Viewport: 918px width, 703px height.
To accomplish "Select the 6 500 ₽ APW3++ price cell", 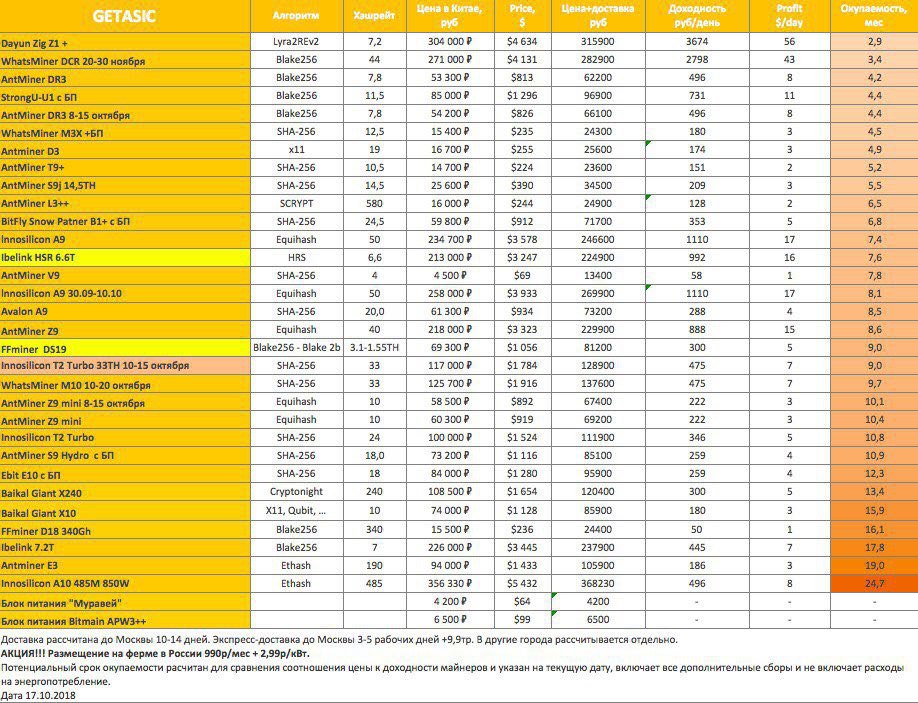I will (450, 620).
